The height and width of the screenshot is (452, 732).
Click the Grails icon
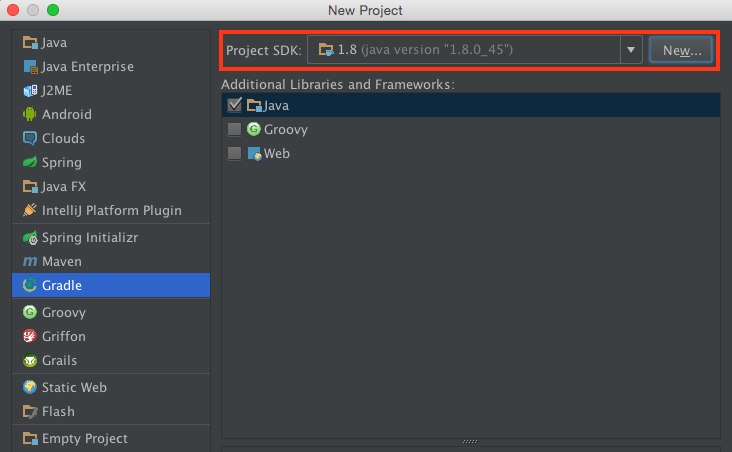[x=30, y=360]
